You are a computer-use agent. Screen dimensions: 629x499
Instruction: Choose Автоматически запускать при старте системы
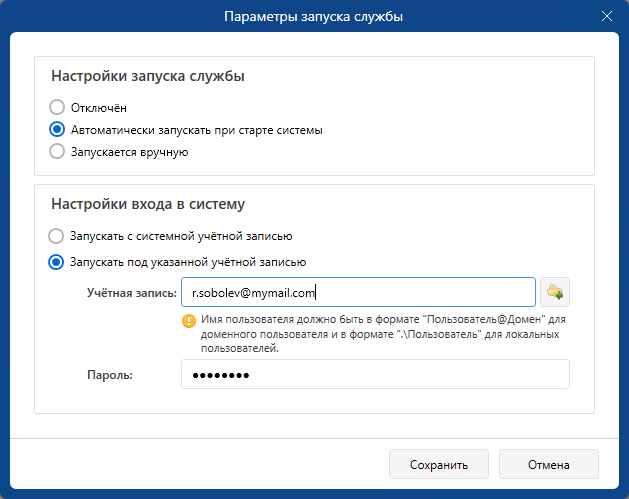pyautogui.click(x=57, y=130)
